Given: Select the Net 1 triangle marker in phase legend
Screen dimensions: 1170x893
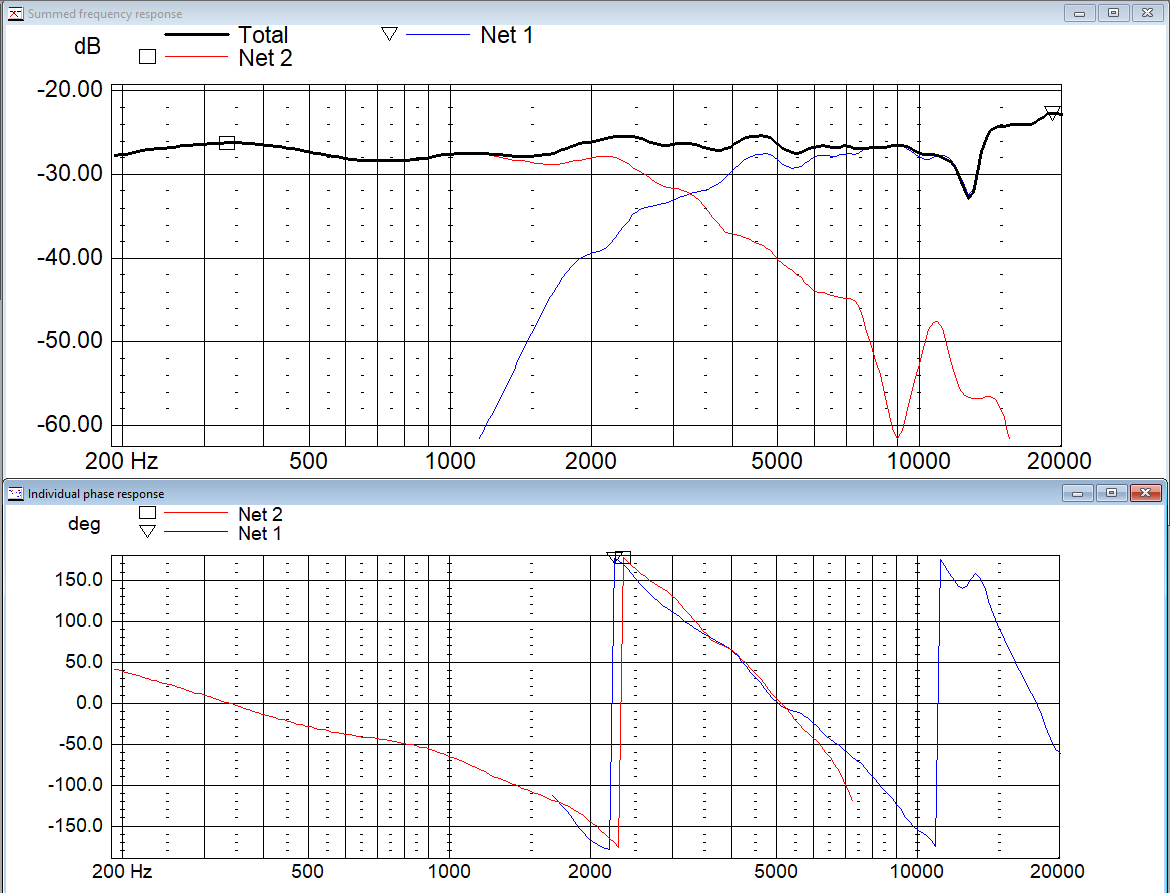Looking at the screenshot, I should [x=147, y=533].
